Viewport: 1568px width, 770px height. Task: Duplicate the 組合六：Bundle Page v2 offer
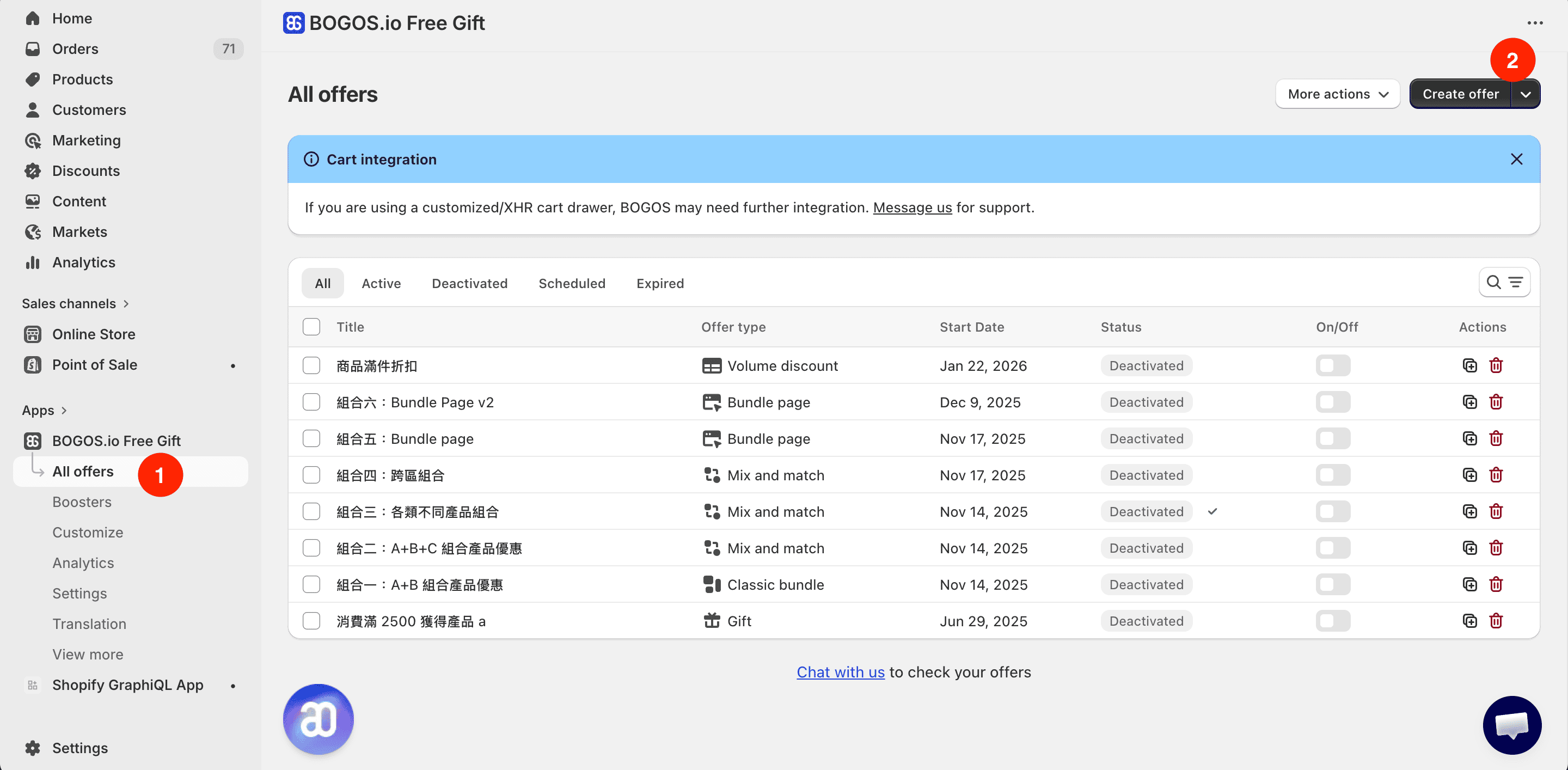[1469, 402]
